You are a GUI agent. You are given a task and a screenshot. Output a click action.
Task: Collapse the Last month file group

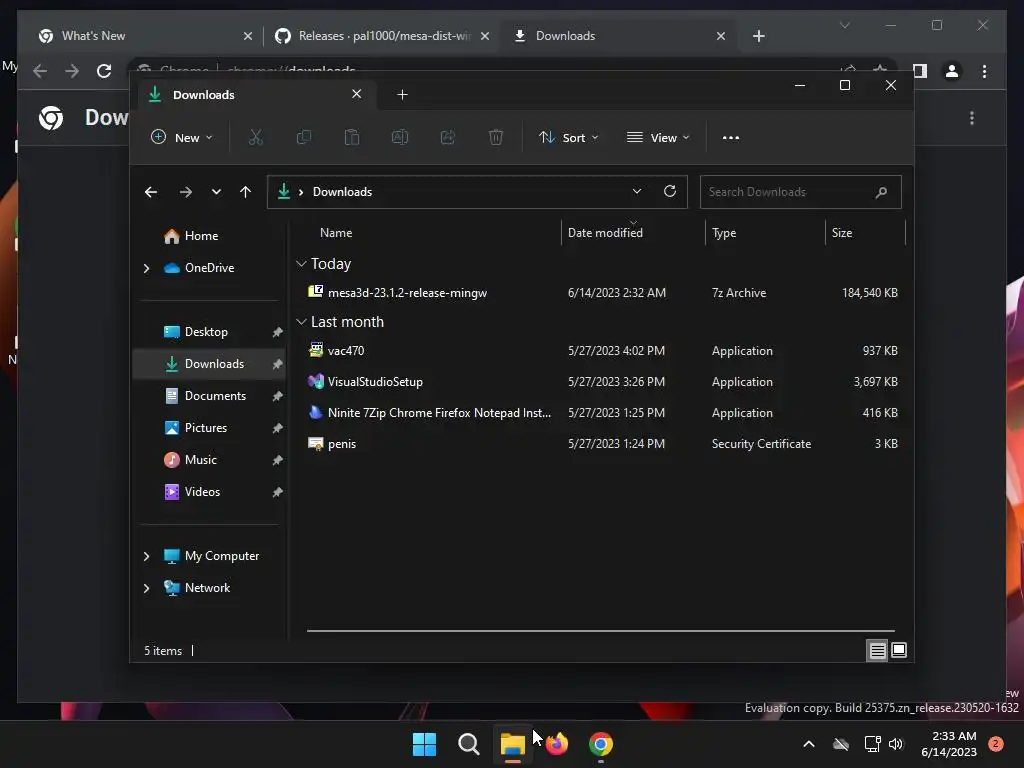coord(301,322)
